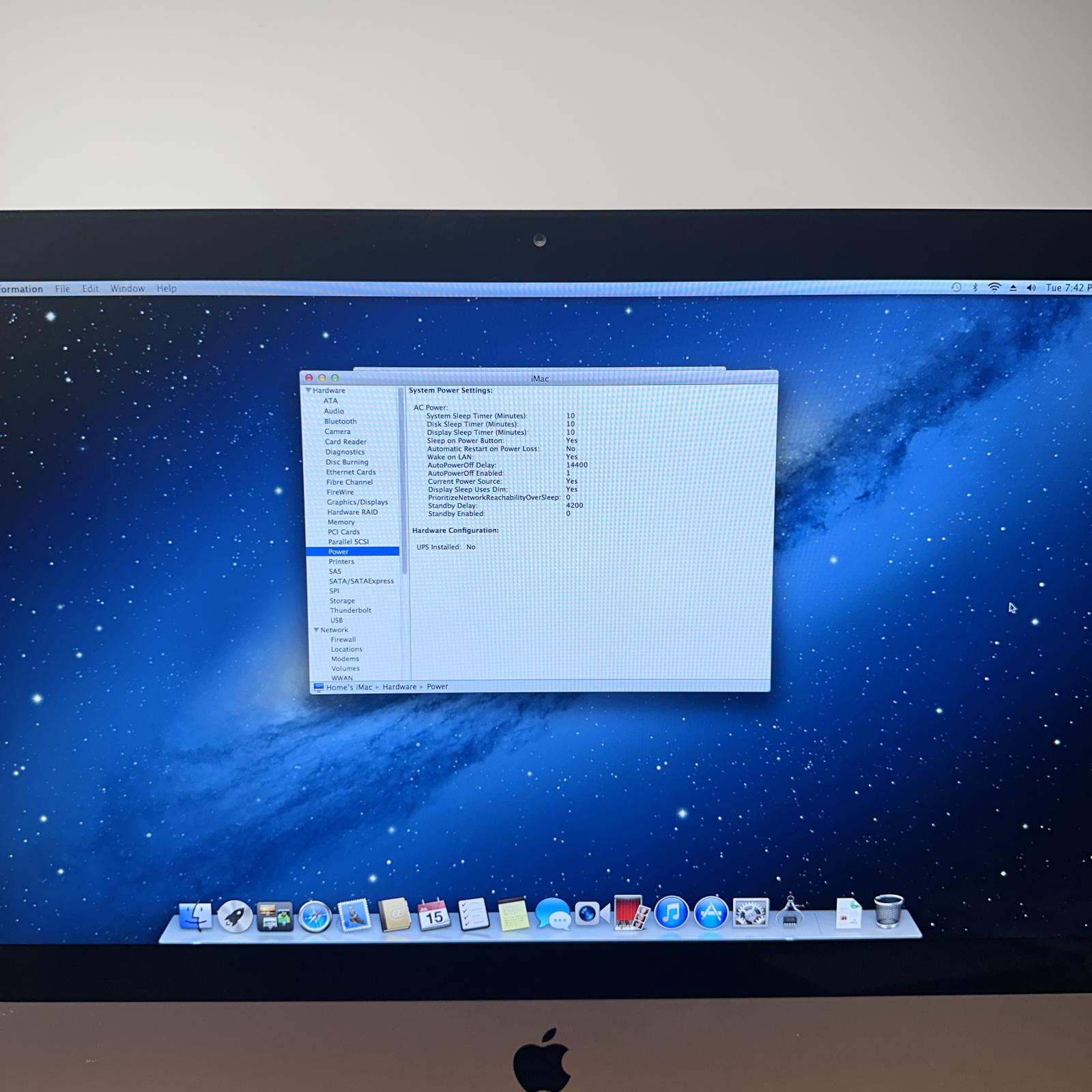
Task: Open the App Store dock icon
Action: pyautogui.click(x=710, y=913)
